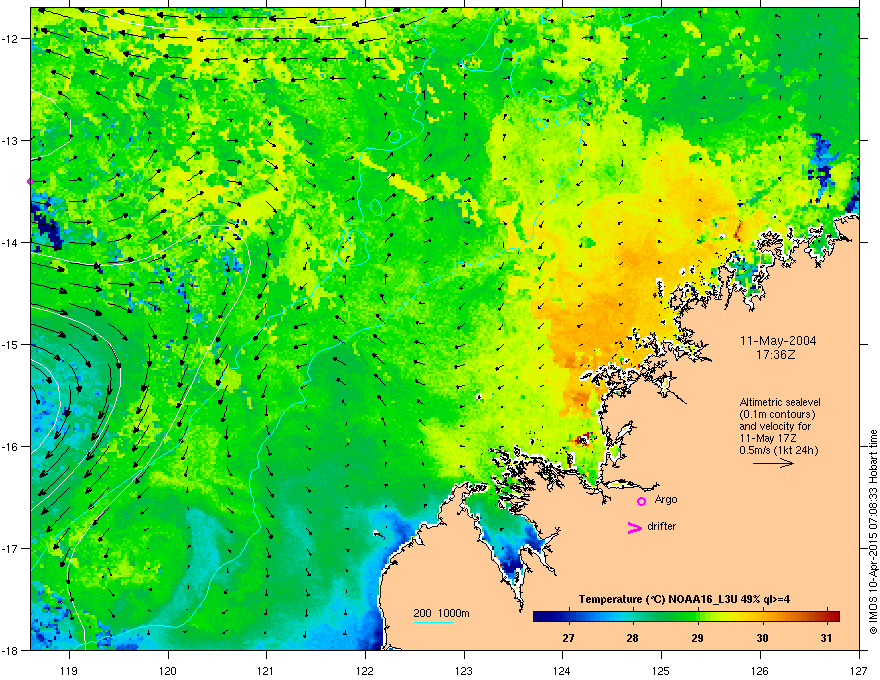Click the '11-May-2004' date text
This screenshot has height=680, width=880.
777,341
